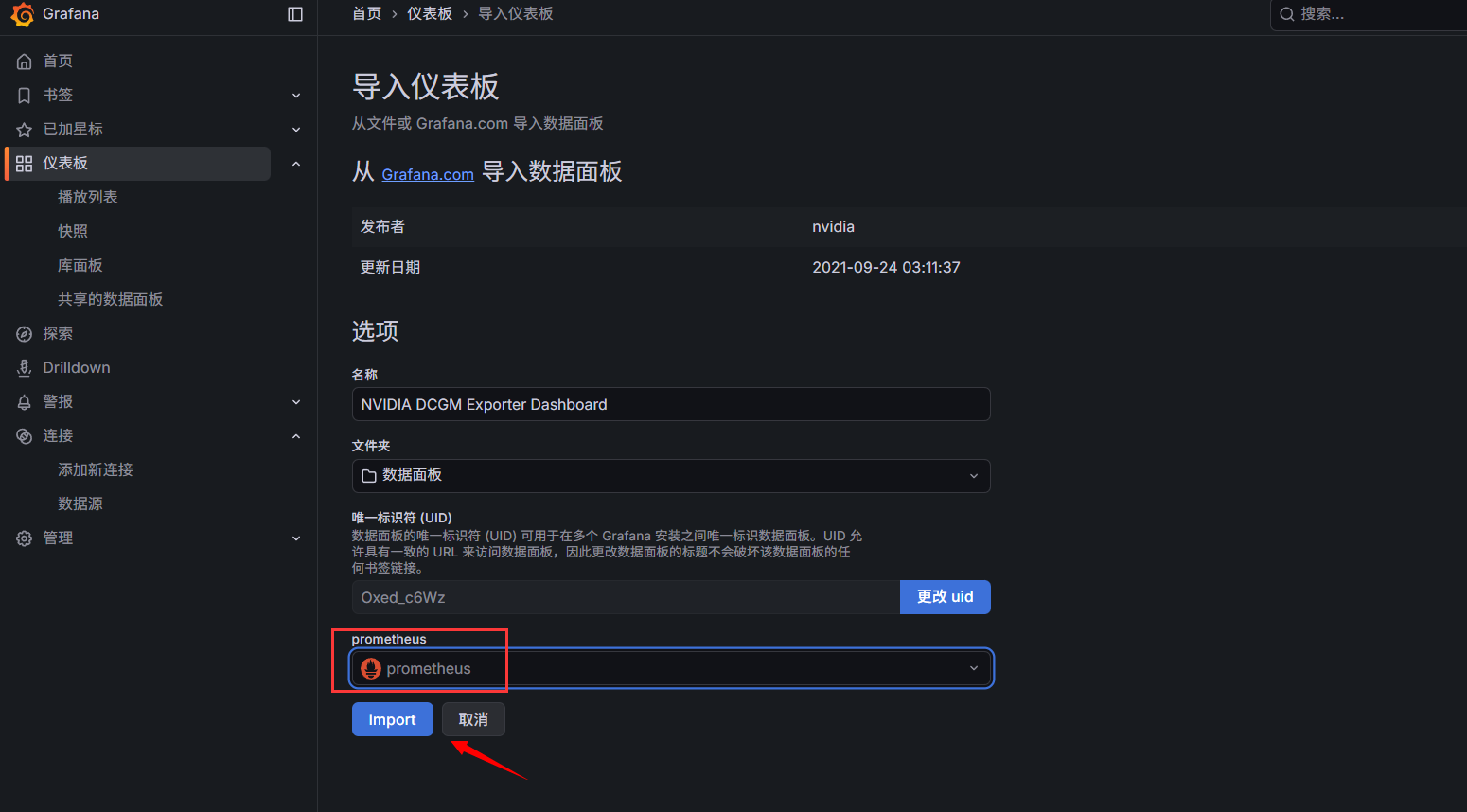The width and height of the screenshot is (1467, 812).
Task: Expand the 书签 section chevron
Action: [296, 96]
